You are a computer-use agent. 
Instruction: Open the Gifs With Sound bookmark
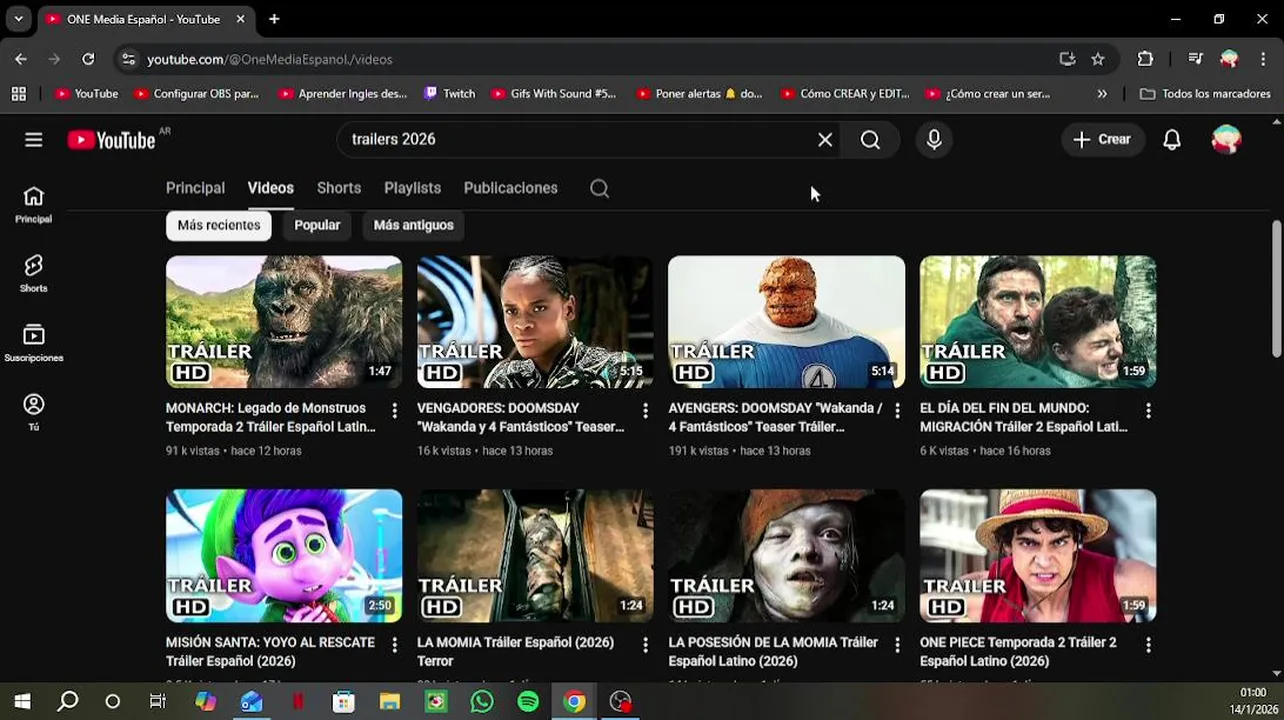(554, 93)
